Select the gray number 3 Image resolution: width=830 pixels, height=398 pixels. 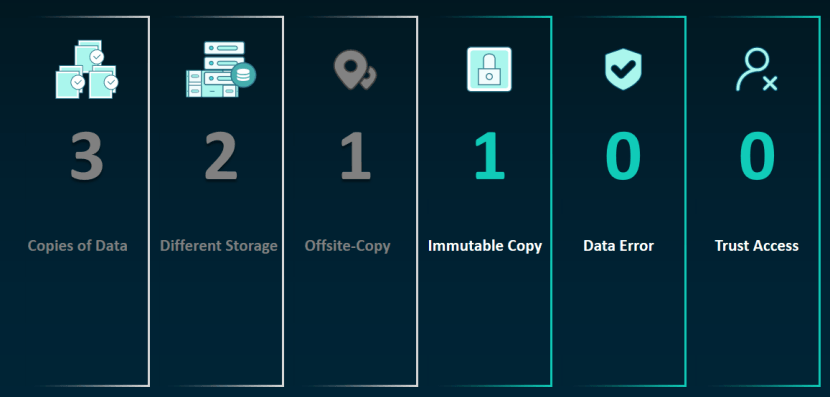(87, 156)
